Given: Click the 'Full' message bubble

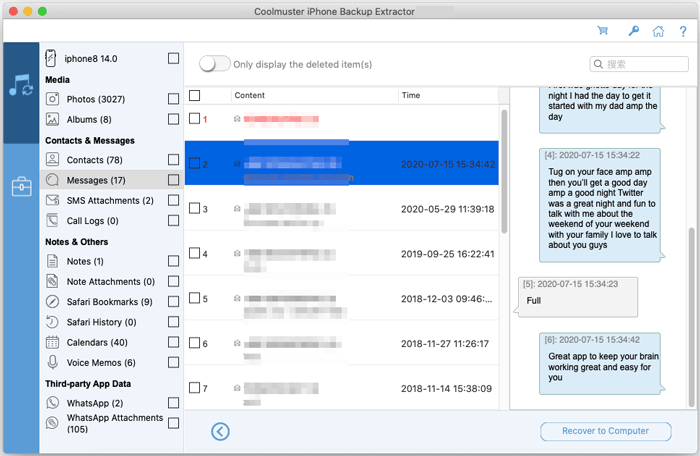Looking at the screenshot, I should click(x=578, y=297).
